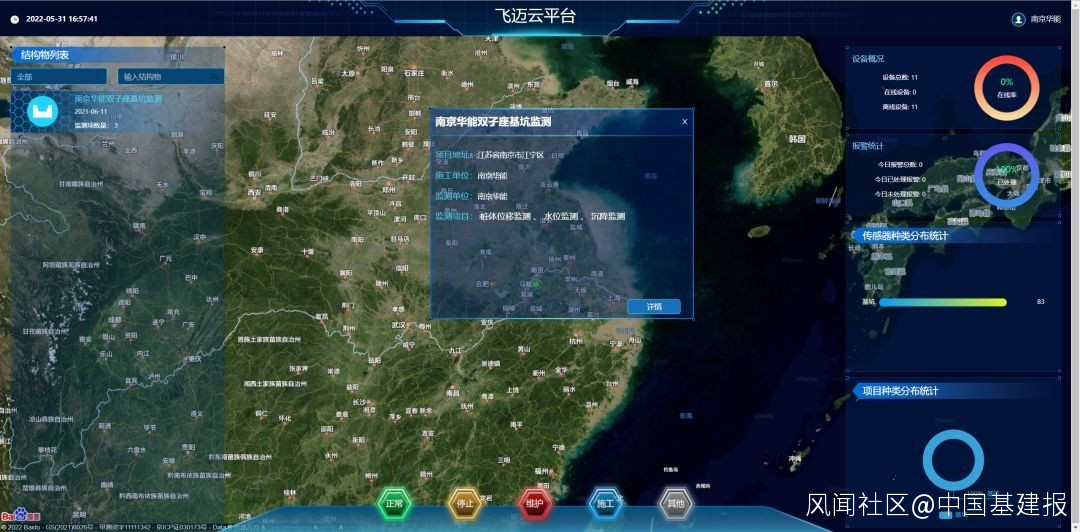This screenshot has height=532, width=1080.
Task: Click the green project marker on the map
Action: 537,283
